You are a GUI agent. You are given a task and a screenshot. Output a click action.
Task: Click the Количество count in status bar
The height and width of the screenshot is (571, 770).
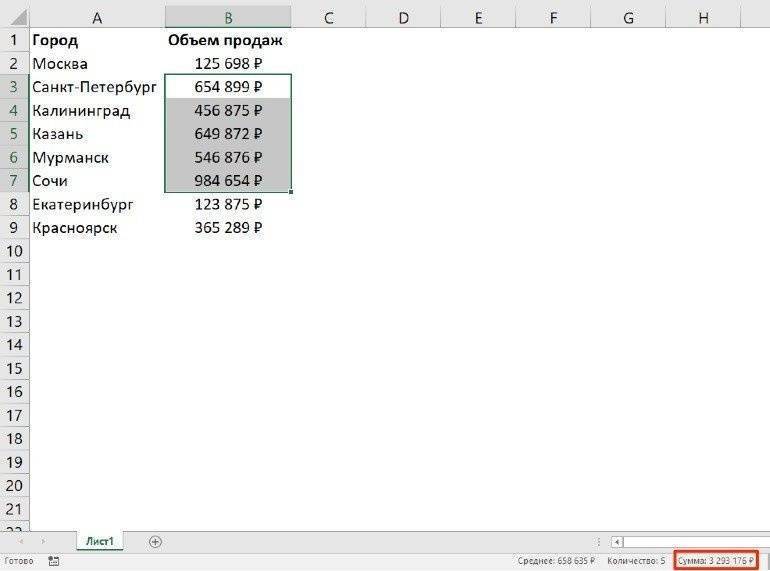tap(635, 561)
